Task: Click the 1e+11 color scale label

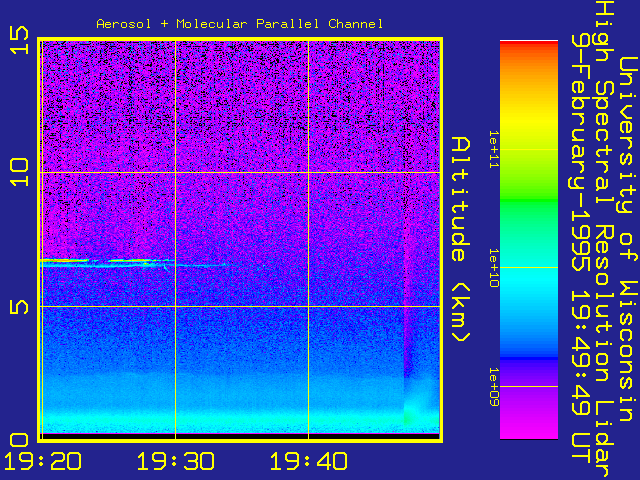Action: coord(494,149)
